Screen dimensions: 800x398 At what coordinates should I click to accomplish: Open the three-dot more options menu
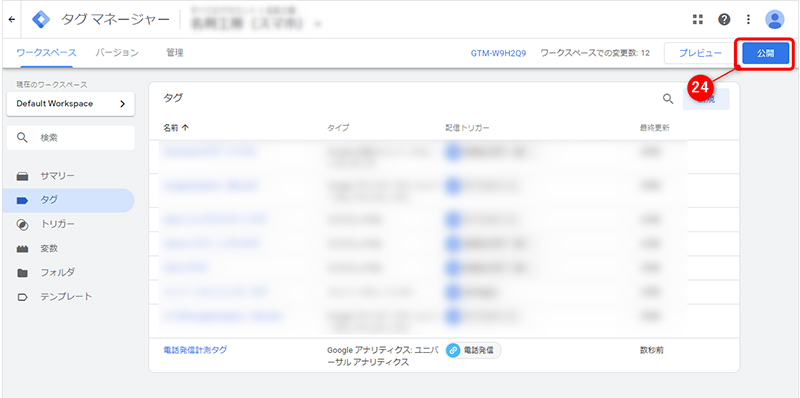[x=748, y=19]
